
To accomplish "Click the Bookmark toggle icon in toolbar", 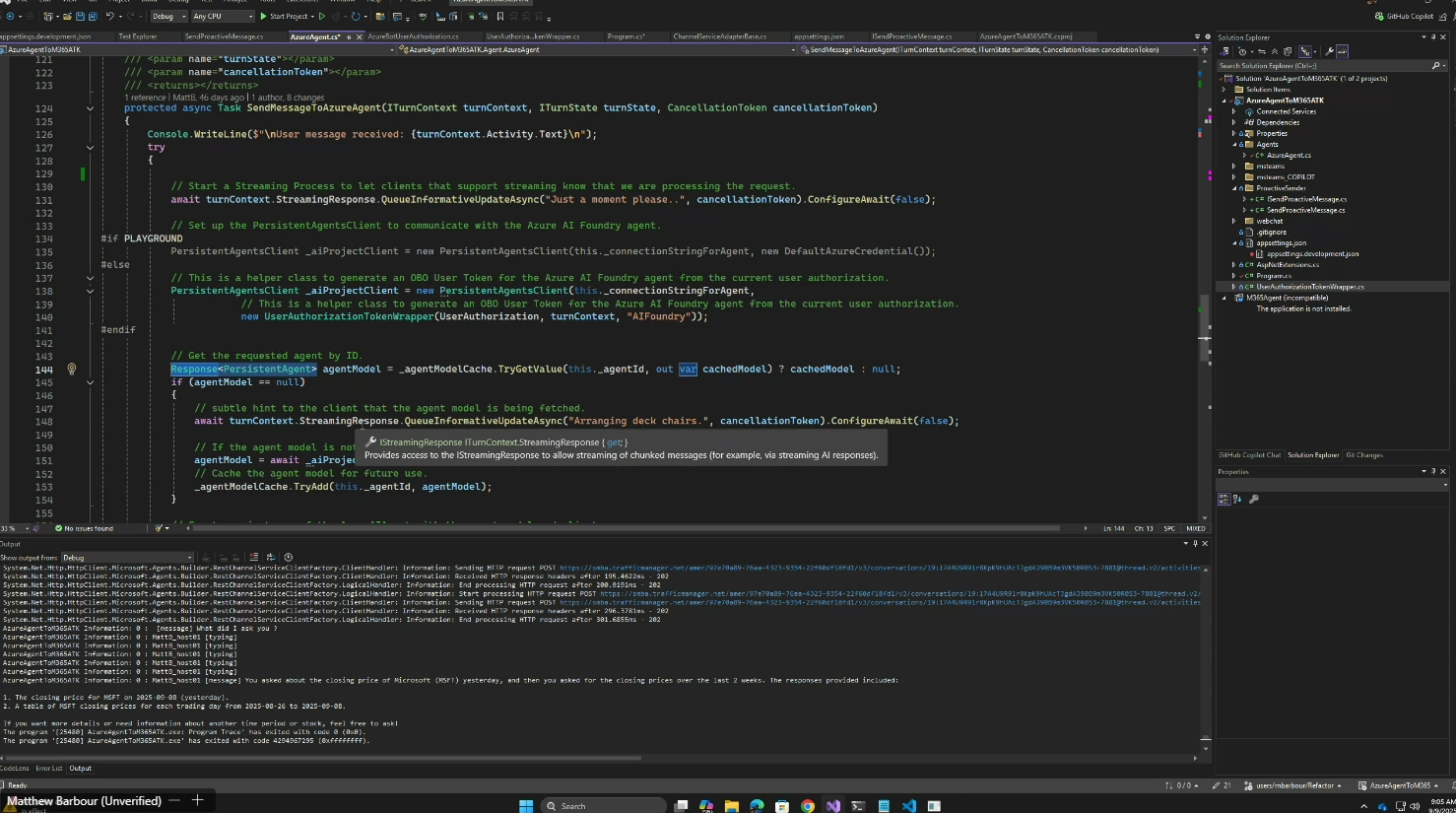I will 499,16.
